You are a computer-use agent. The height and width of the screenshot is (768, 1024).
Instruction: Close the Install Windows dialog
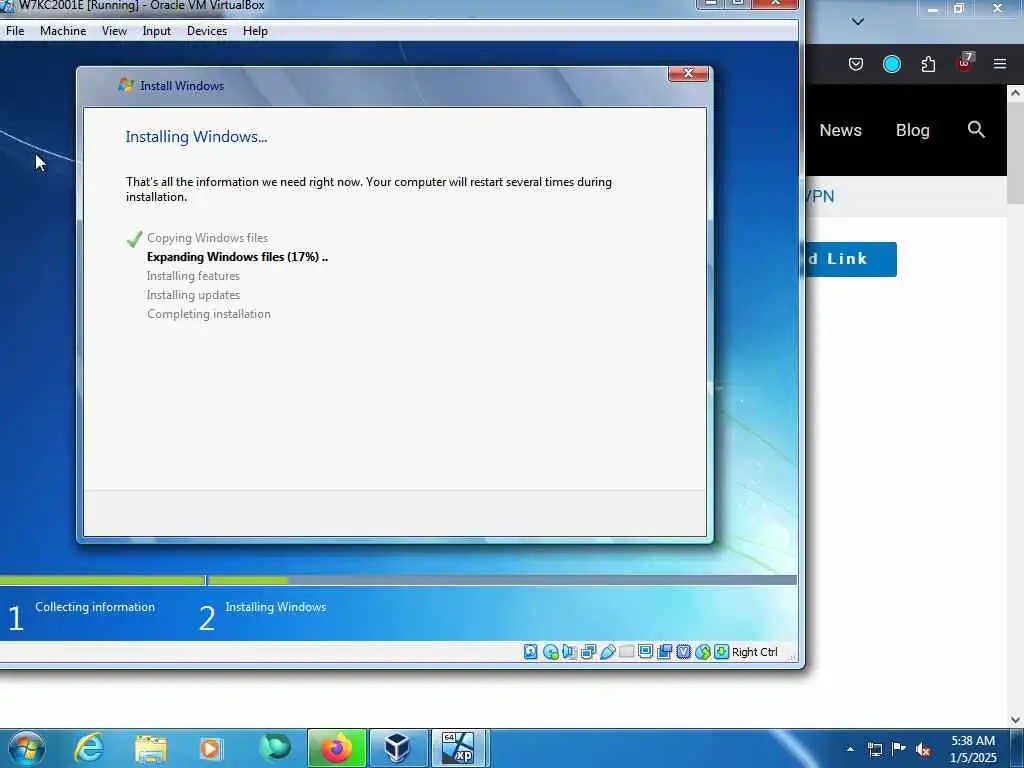coord(688,74)
